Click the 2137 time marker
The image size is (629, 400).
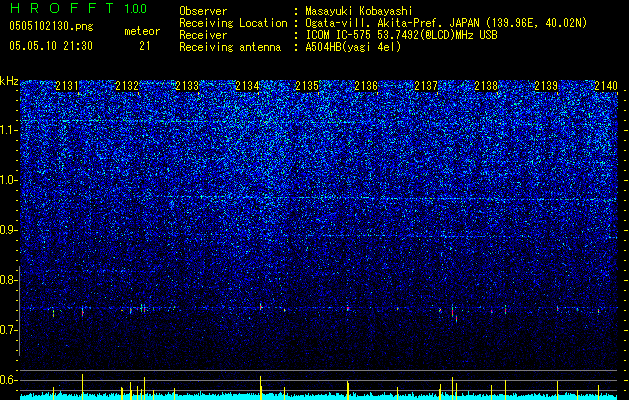(426, 86)
